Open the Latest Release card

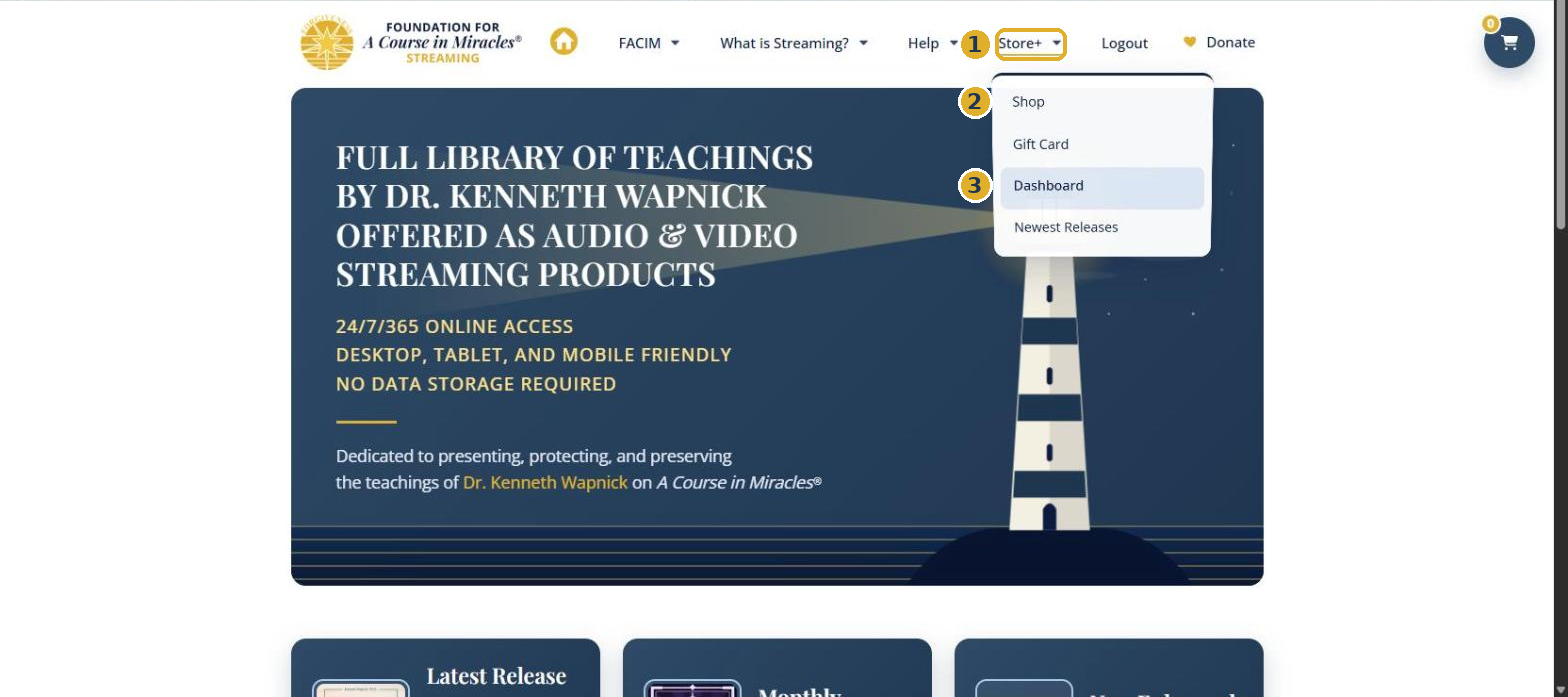445,668
